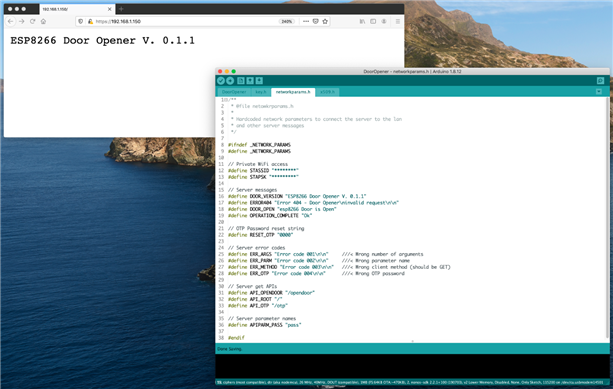Go back in the browser
The width and height of the screenshot is (613, 389).
point(11,22)
